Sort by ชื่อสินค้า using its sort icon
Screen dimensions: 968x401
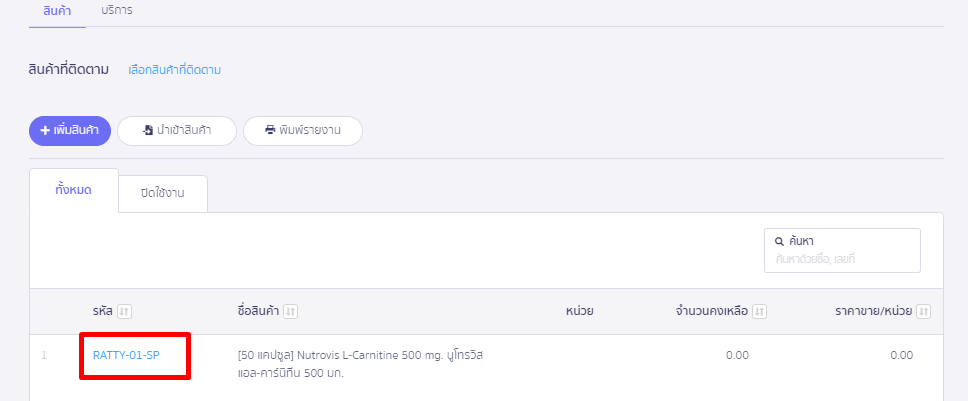pos(290,312)
